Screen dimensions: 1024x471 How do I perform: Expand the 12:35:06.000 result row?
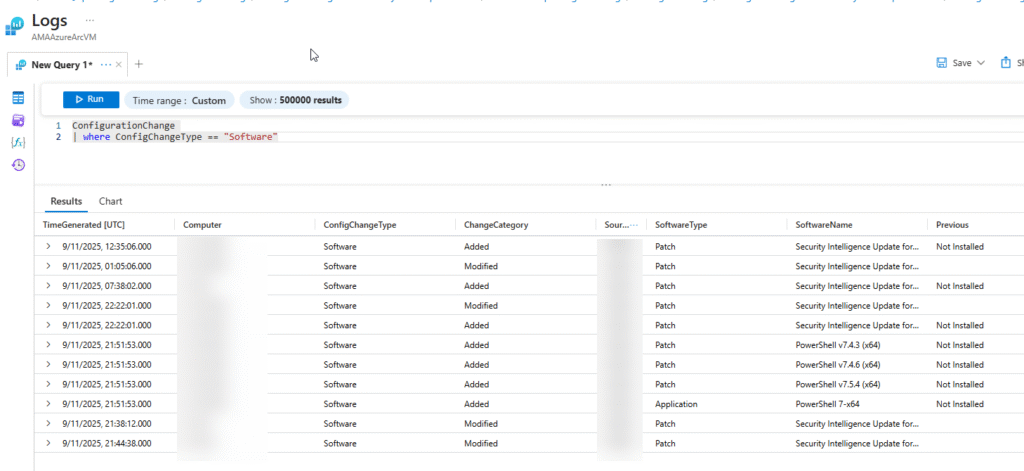pos(48,246)
